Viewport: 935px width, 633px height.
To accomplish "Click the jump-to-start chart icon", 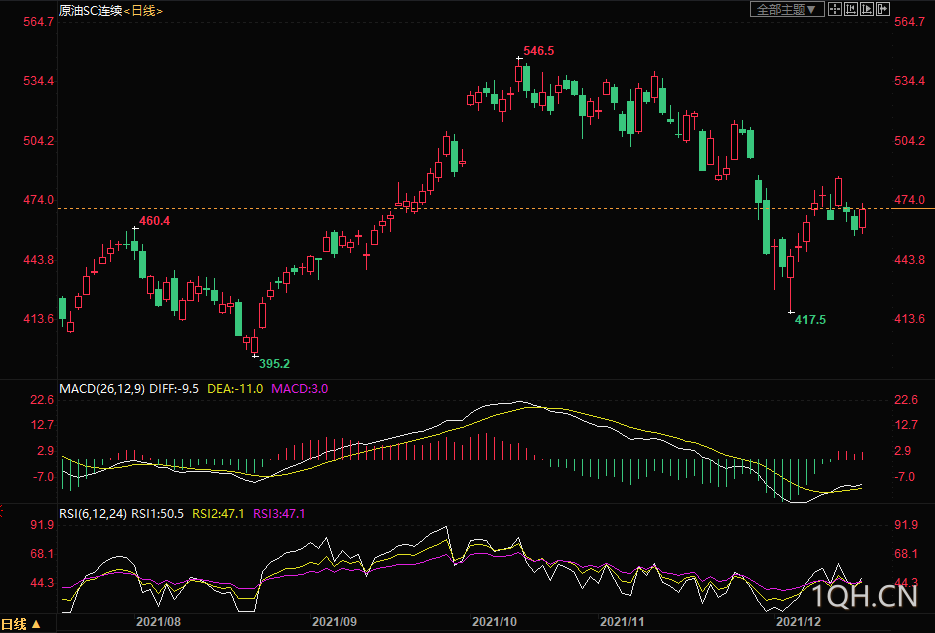I will tap(851, 9).
